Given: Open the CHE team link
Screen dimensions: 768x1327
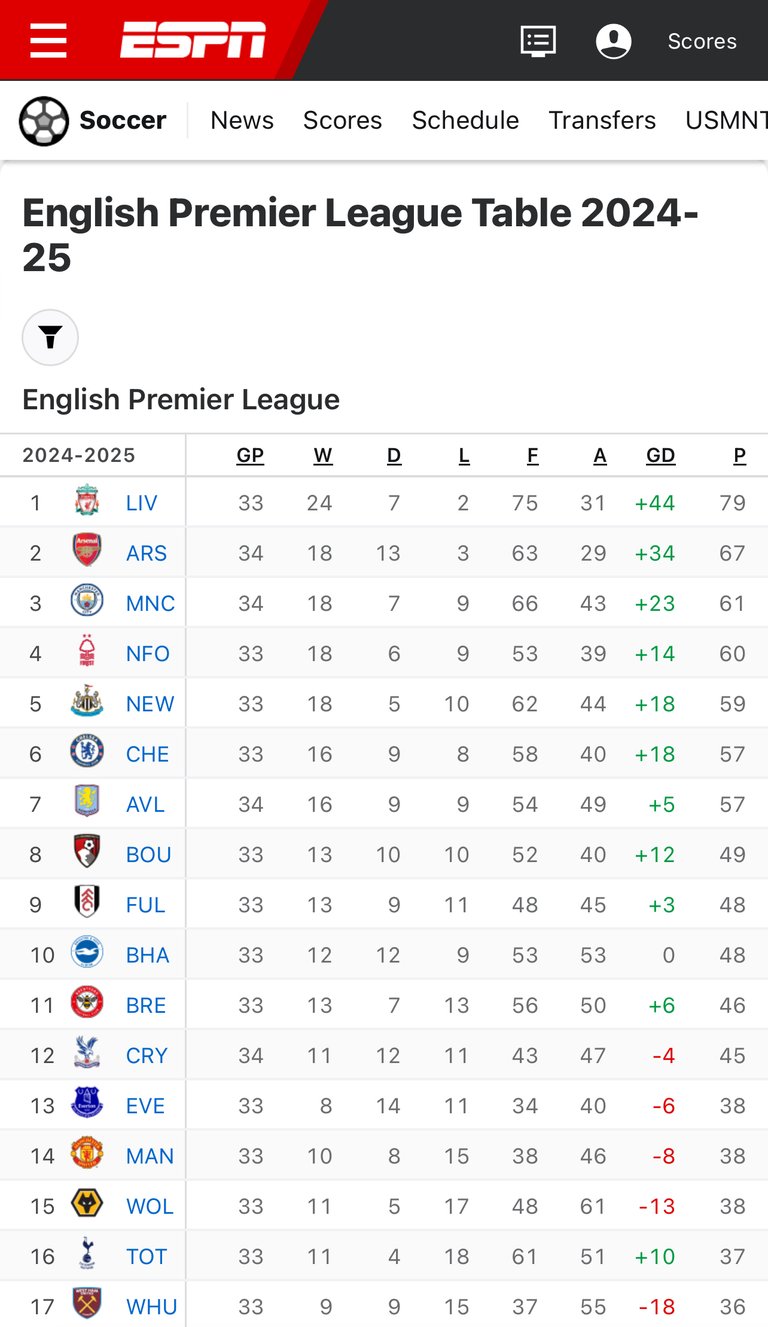Looking at the screenshot, I should coord(147,754).
